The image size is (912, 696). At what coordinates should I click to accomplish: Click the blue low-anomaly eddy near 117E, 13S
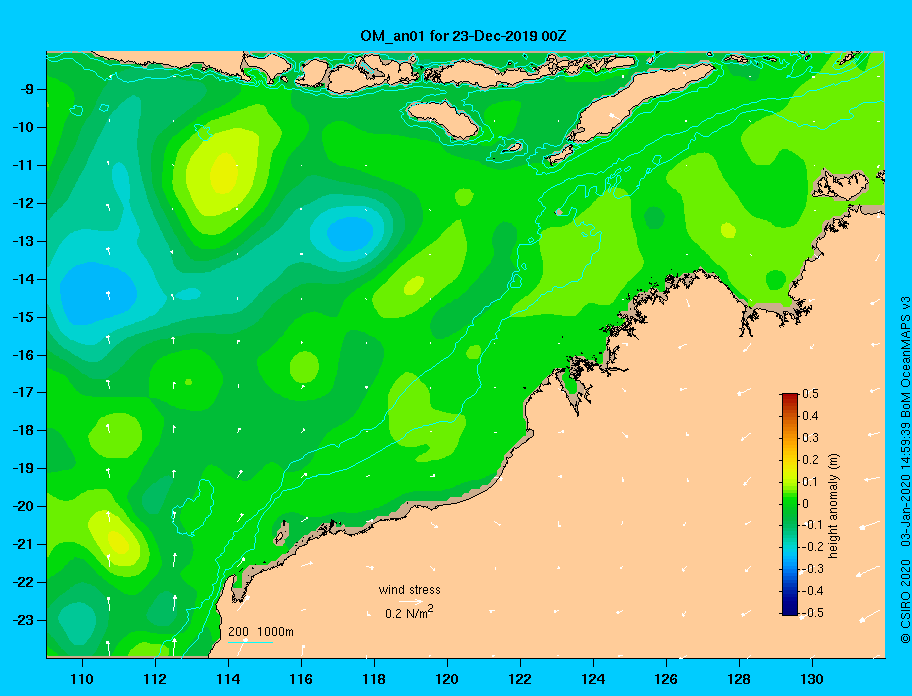tap(350, 234)
